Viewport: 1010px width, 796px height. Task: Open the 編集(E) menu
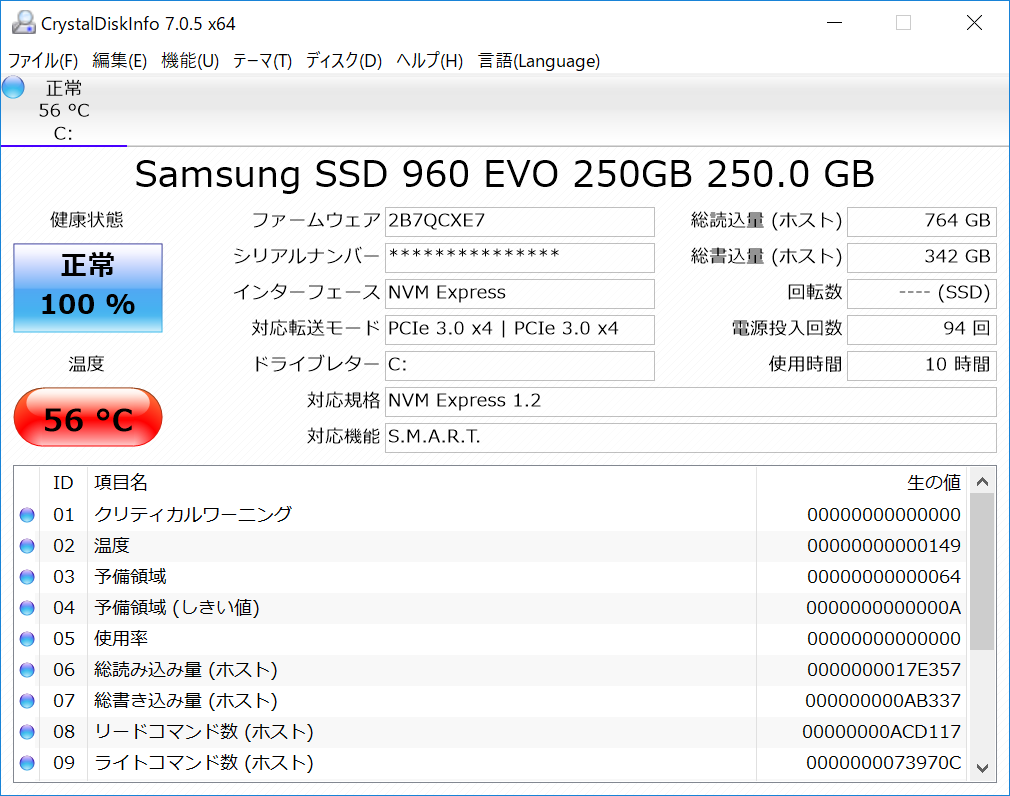coord(120,61)
